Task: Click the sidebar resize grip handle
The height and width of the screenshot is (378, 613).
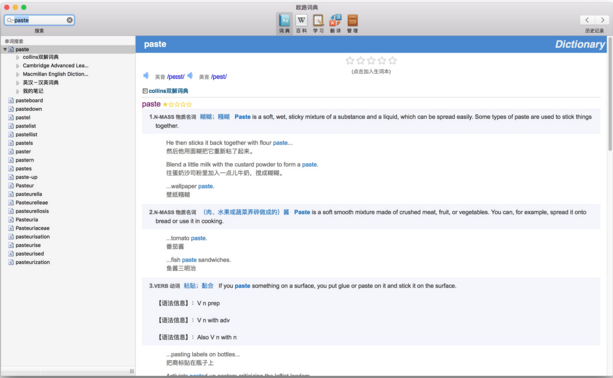Action: click(132, 371)
